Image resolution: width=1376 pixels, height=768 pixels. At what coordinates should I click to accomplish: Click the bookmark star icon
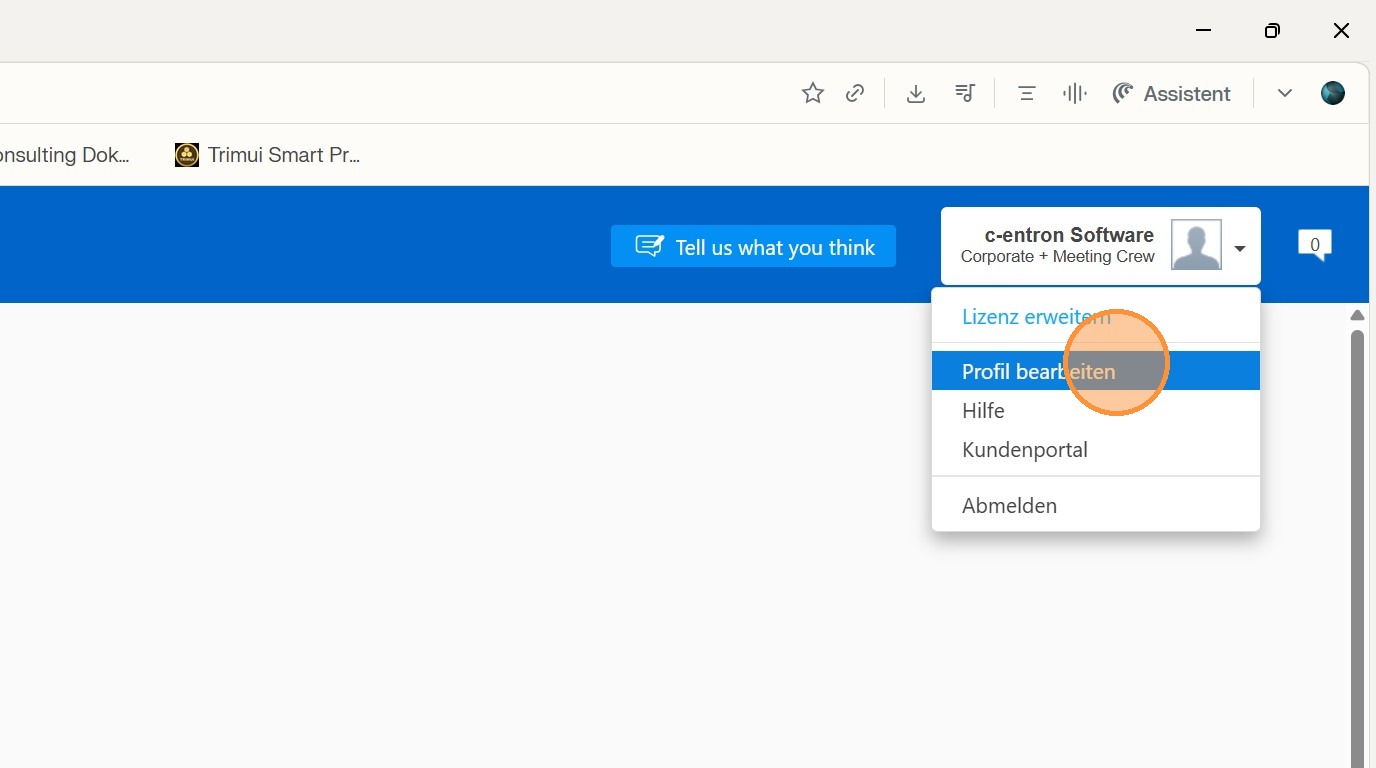pyautogui.click(x=812, y=93)
